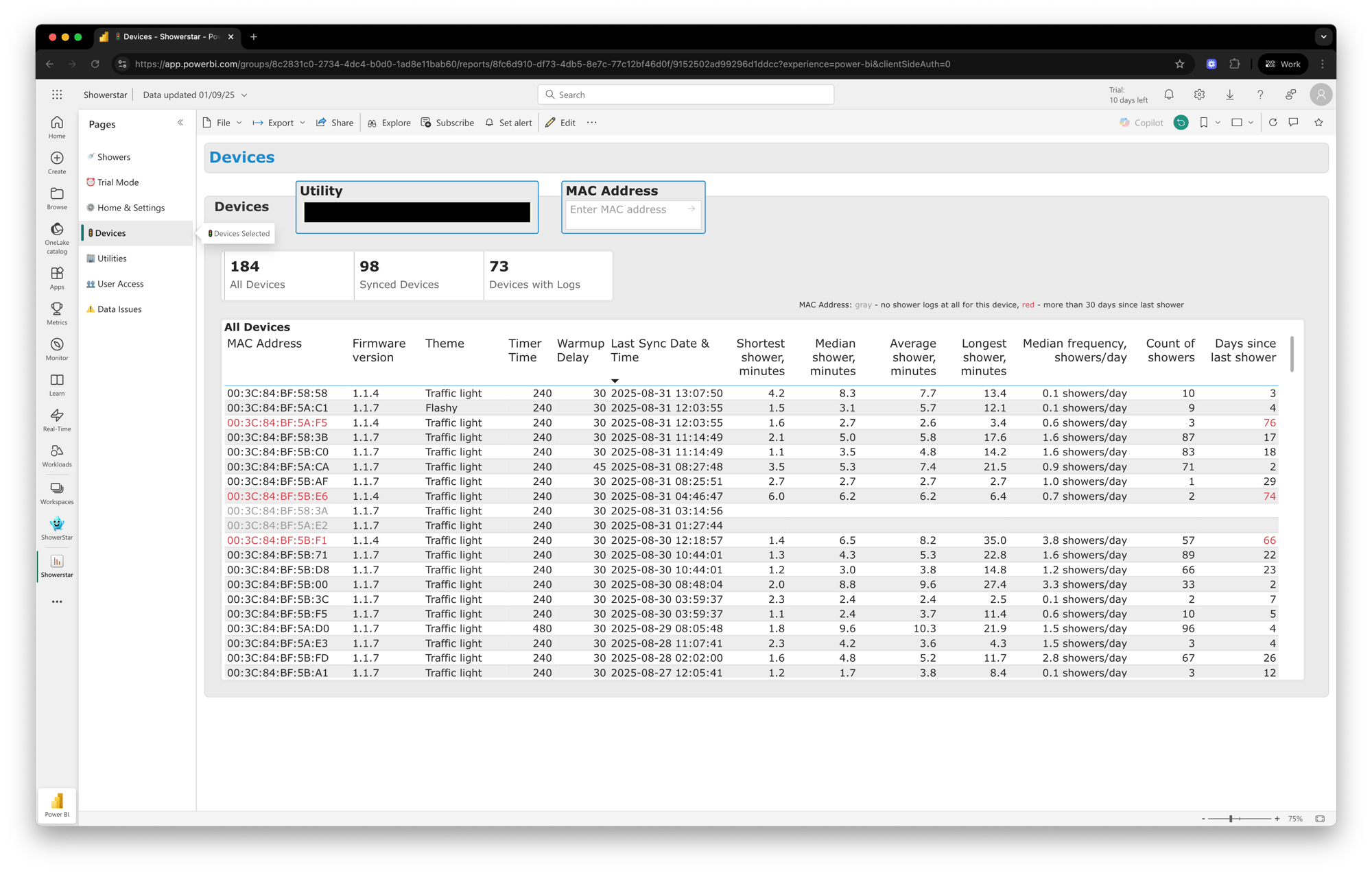Viewport: 1372px width, 873px height.
Task: Open Copilot button
Action: point(1142,123)
